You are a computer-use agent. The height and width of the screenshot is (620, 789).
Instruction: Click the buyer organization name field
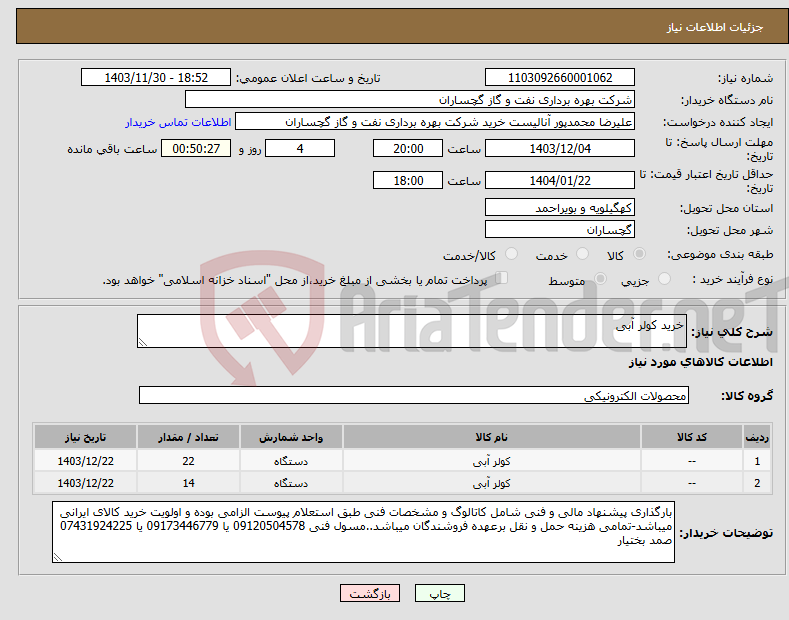410,100
